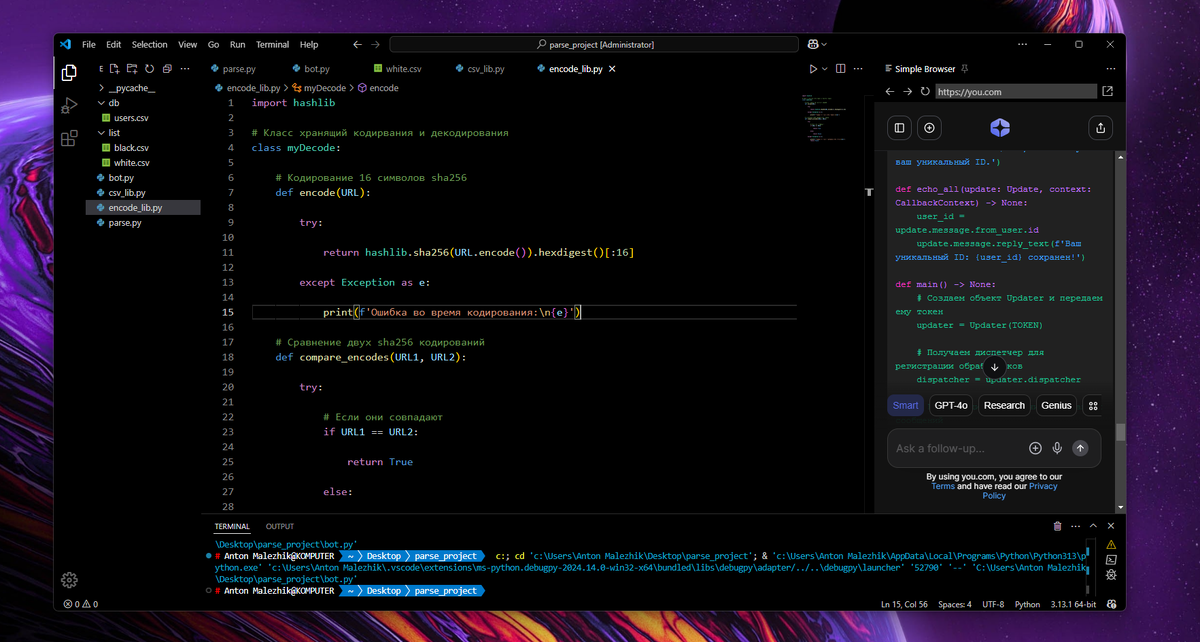Click the errors and warnings status indicator
The width and height of the screenshot is (1200, 642).
(x=82, y=604)
